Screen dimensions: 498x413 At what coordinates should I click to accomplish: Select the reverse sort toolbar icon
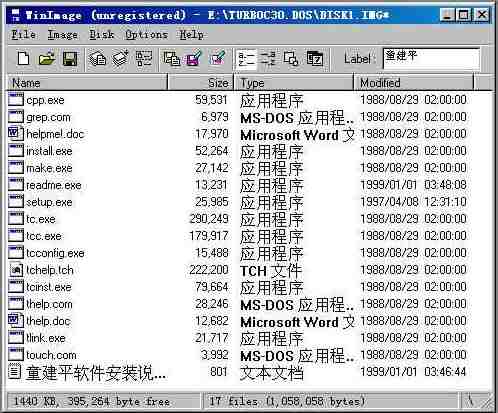268,59
